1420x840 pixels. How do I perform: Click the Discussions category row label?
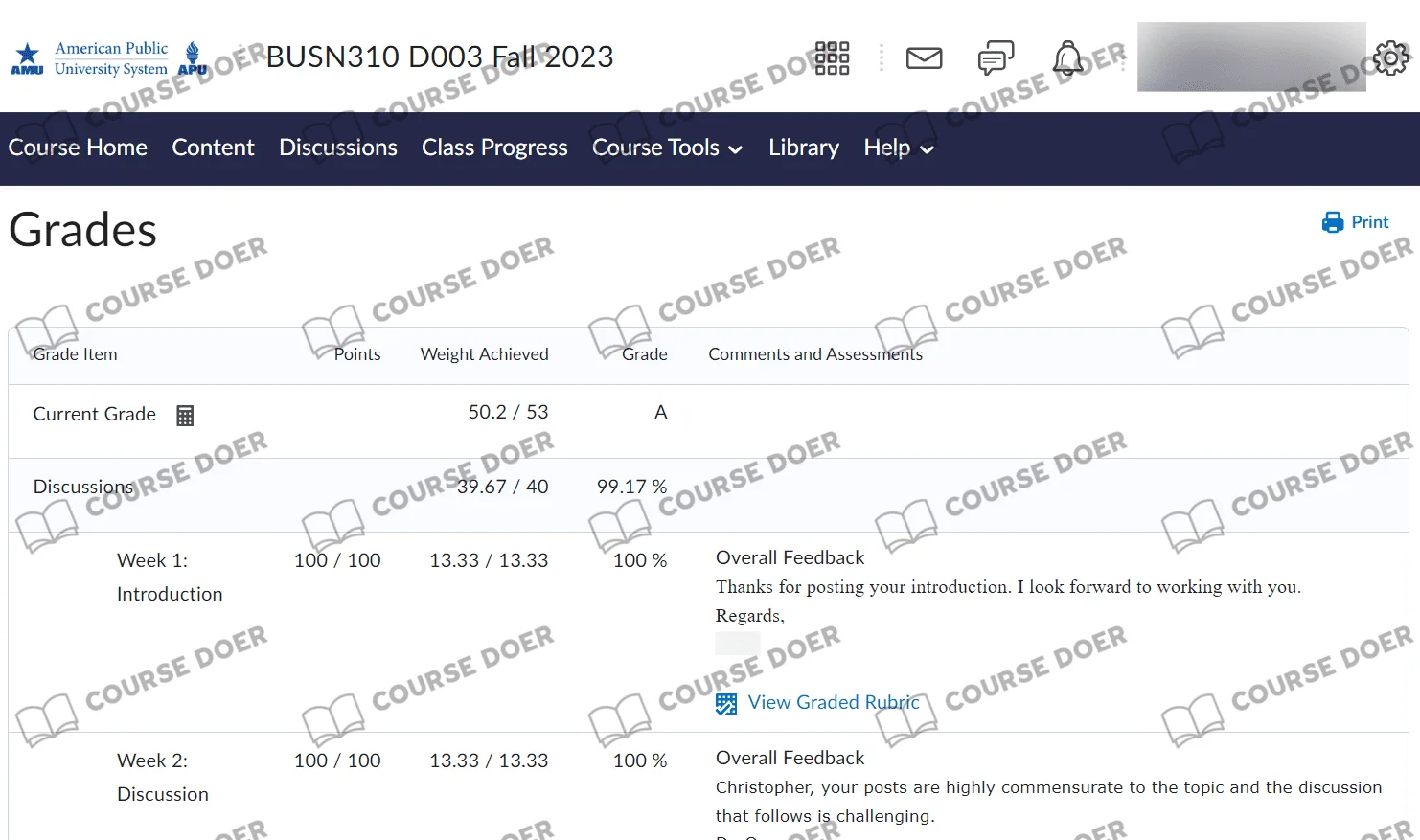tap(82, 487)
